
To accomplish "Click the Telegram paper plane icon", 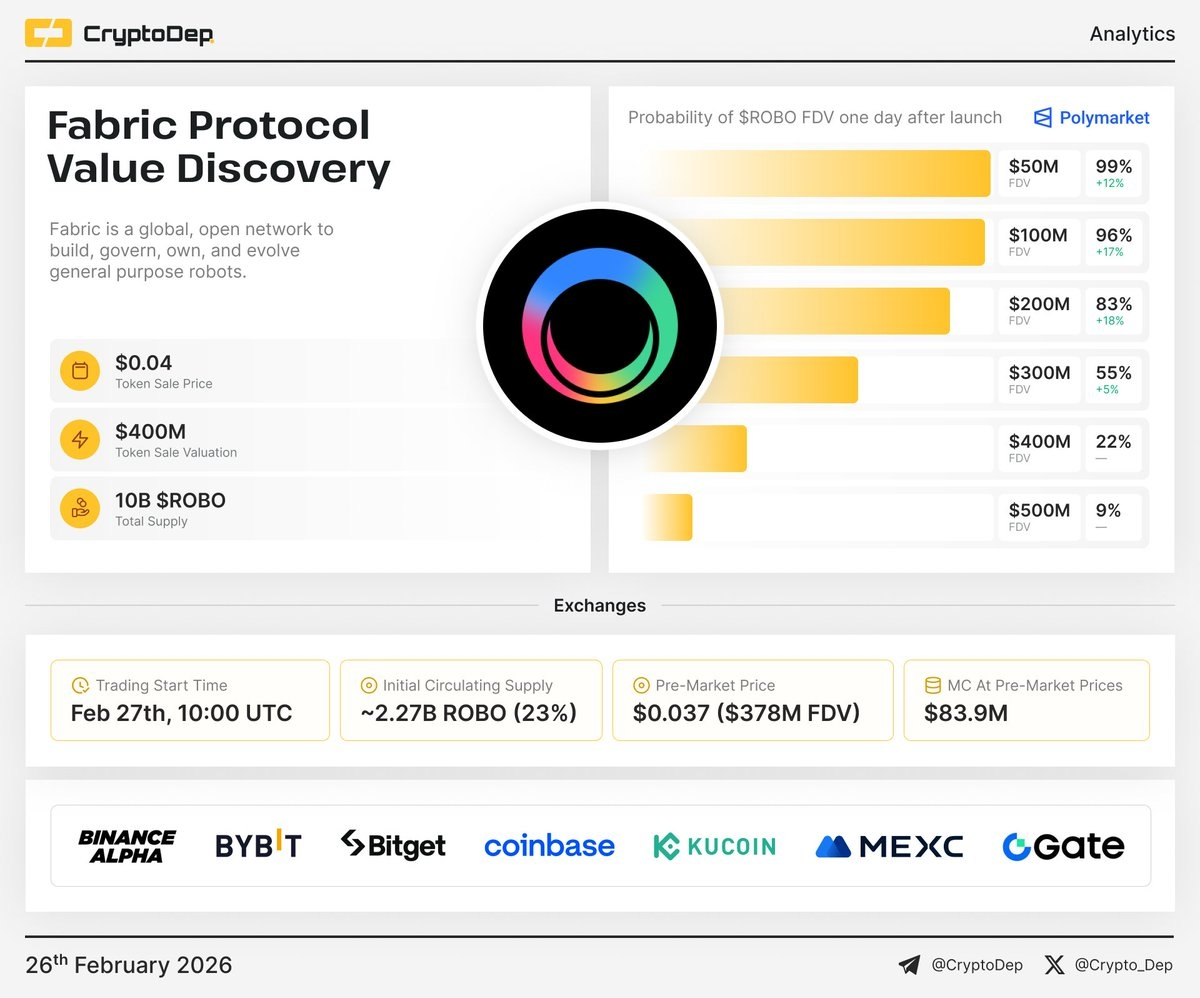I will tap(909, 965).
